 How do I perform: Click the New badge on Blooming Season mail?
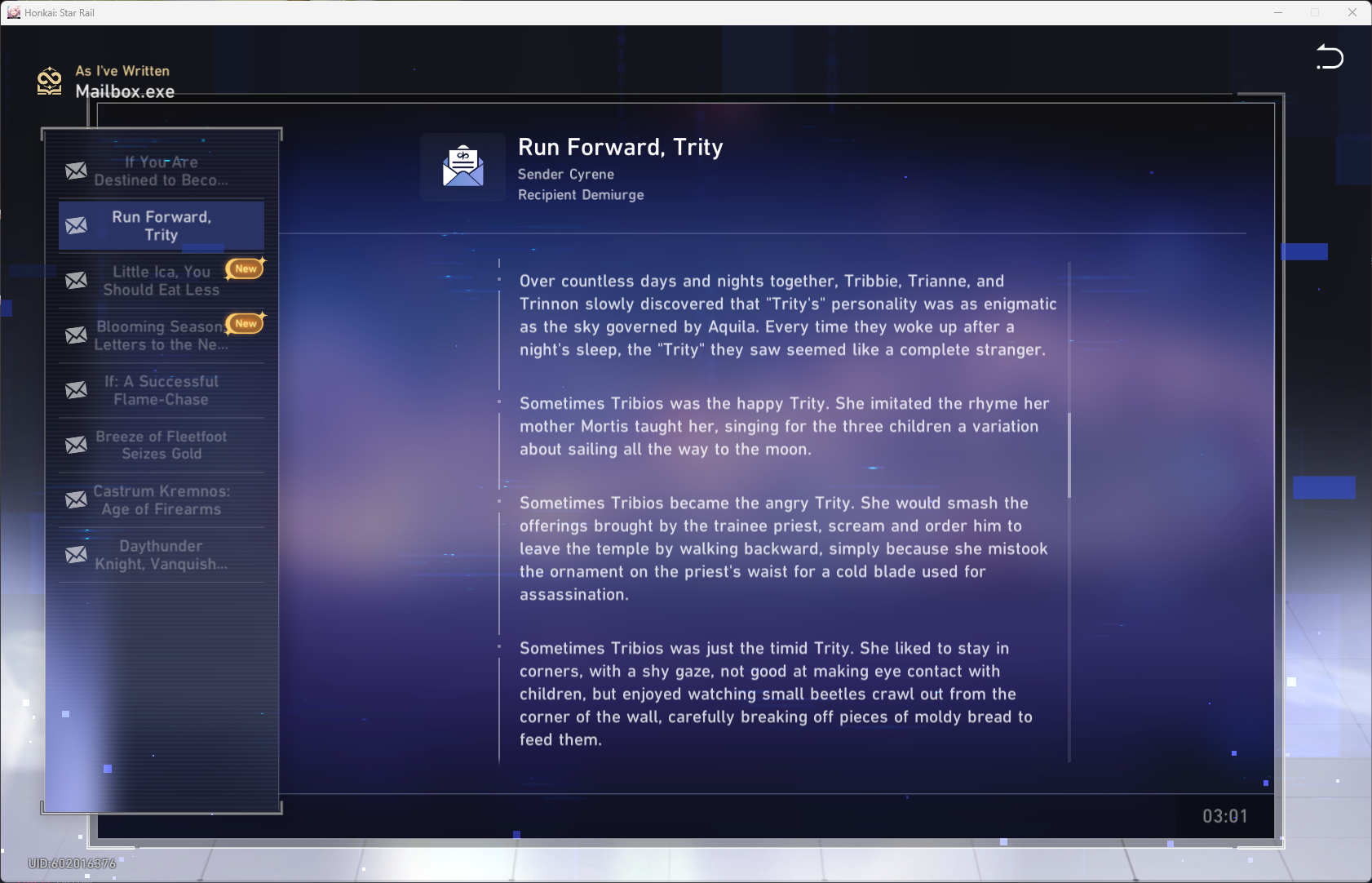(x=246, y=323)
